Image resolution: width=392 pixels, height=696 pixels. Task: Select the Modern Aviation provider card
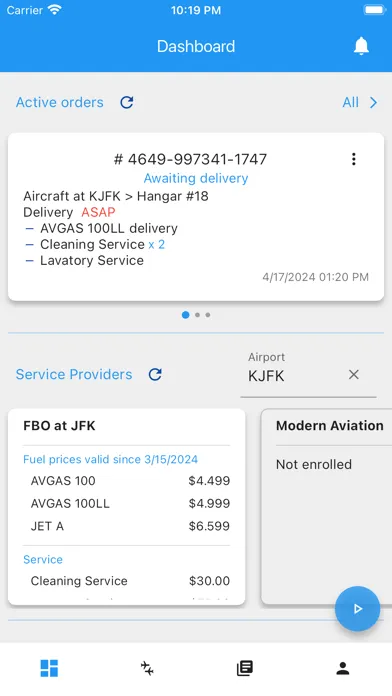click(x=327, y=506)
